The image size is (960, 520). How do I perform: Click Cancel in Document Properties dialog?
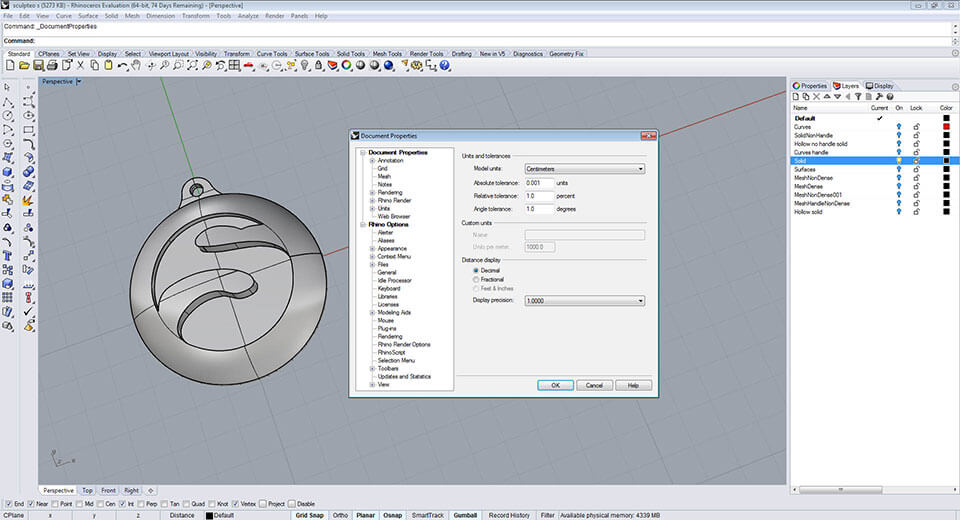click(x=594, y=385)
